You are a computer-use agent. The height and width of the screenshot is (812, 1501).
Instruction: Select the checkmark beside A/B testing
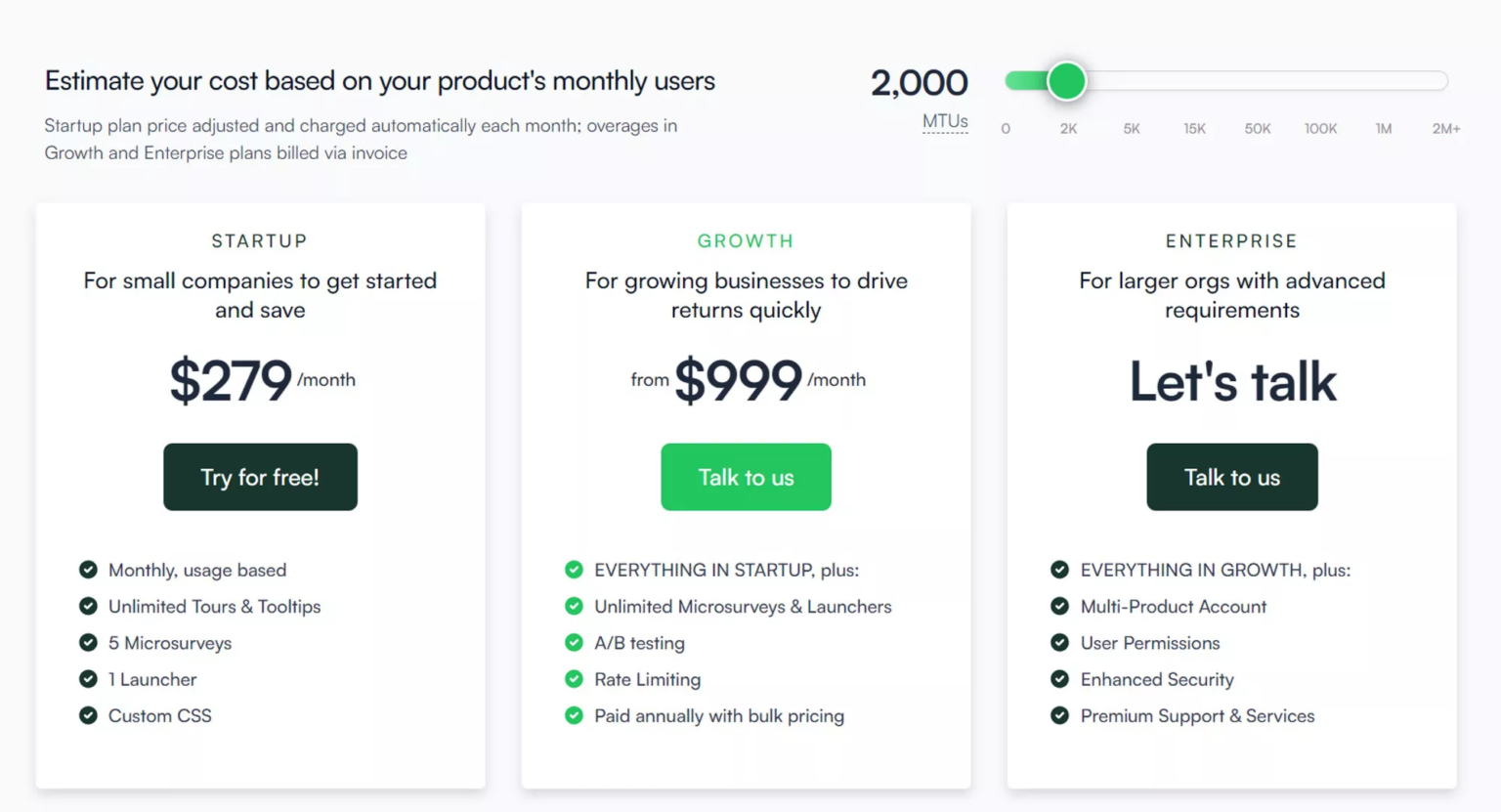(x=574, y=643)
